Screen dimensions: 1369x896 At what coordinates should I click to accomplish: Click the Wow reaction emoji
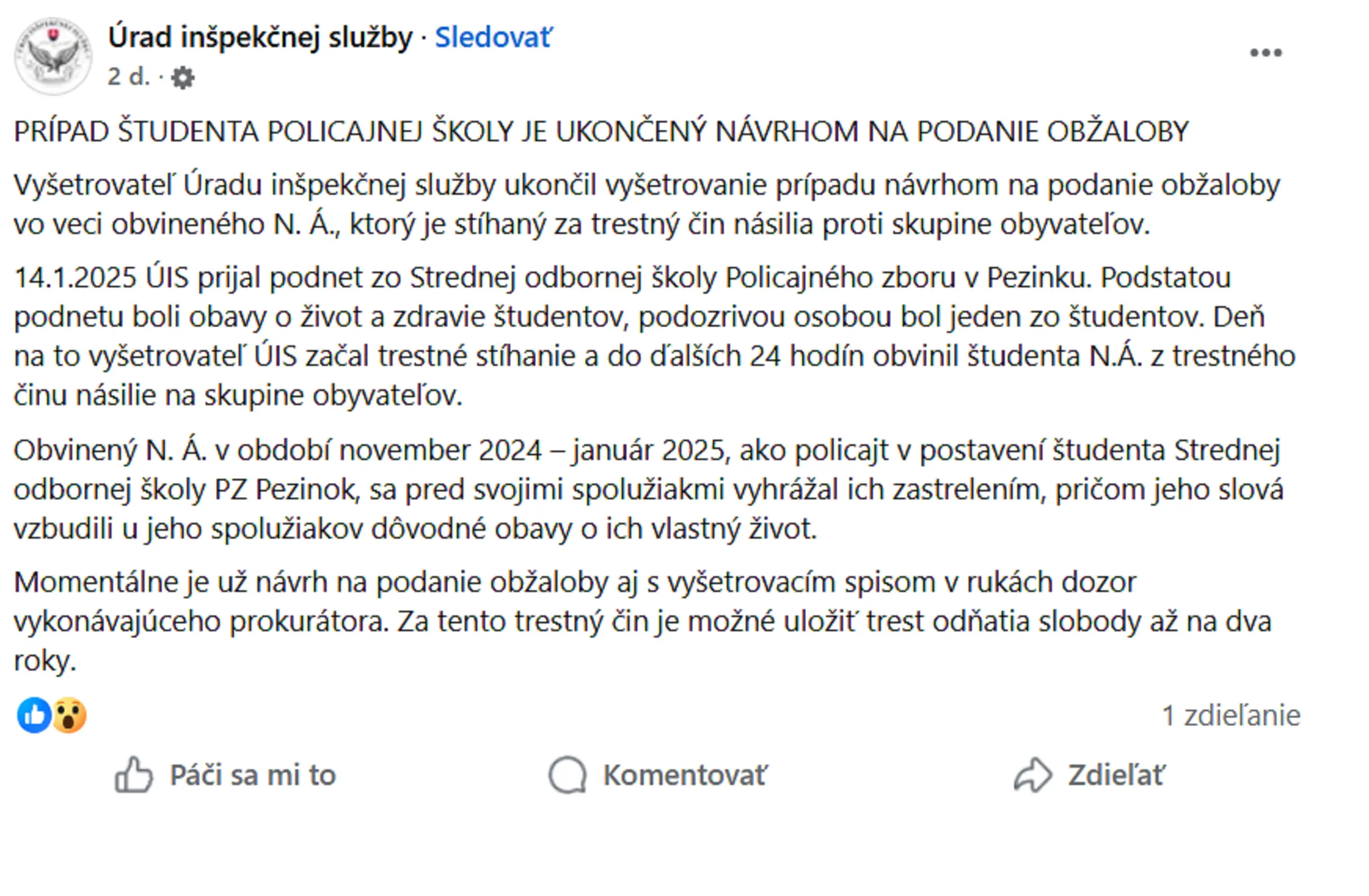[x=70, y=715]
